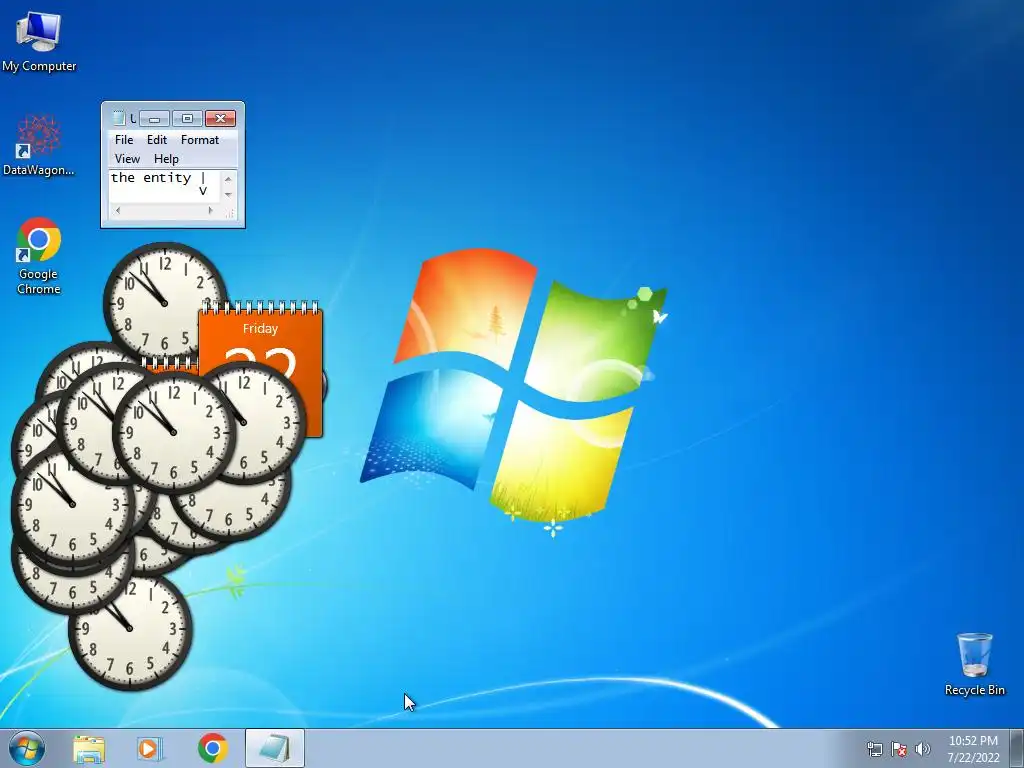The width and height of the screenshot is (1024, 768).
Task: Click Notepad's vertical scroll up arrow
Action: (228, 178)
